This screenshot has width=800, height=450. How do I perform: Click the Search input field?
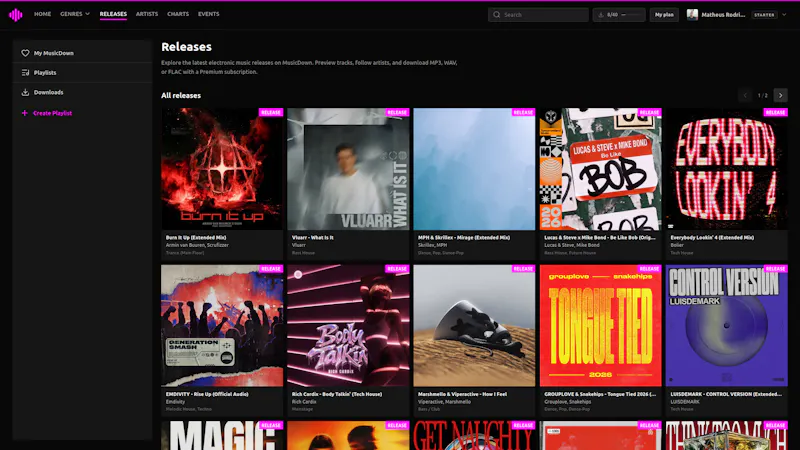pos(538,15)
